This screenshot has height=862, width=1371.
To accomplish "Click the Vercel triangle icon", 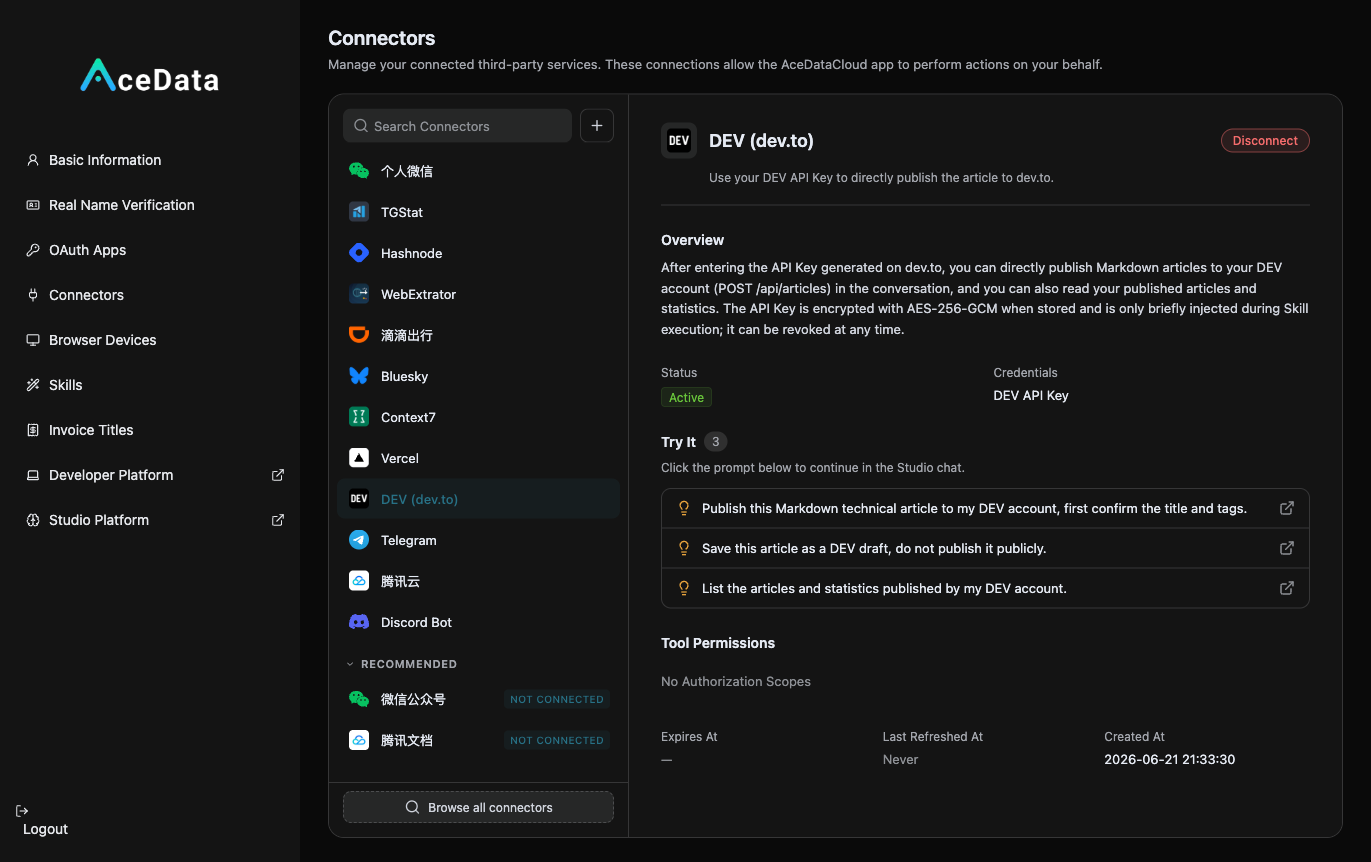I will pos(359,458).
